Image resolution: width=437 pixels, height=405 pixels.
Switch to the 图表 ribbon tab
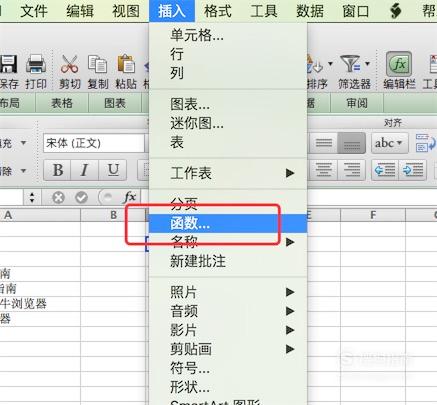pos(115,103)
